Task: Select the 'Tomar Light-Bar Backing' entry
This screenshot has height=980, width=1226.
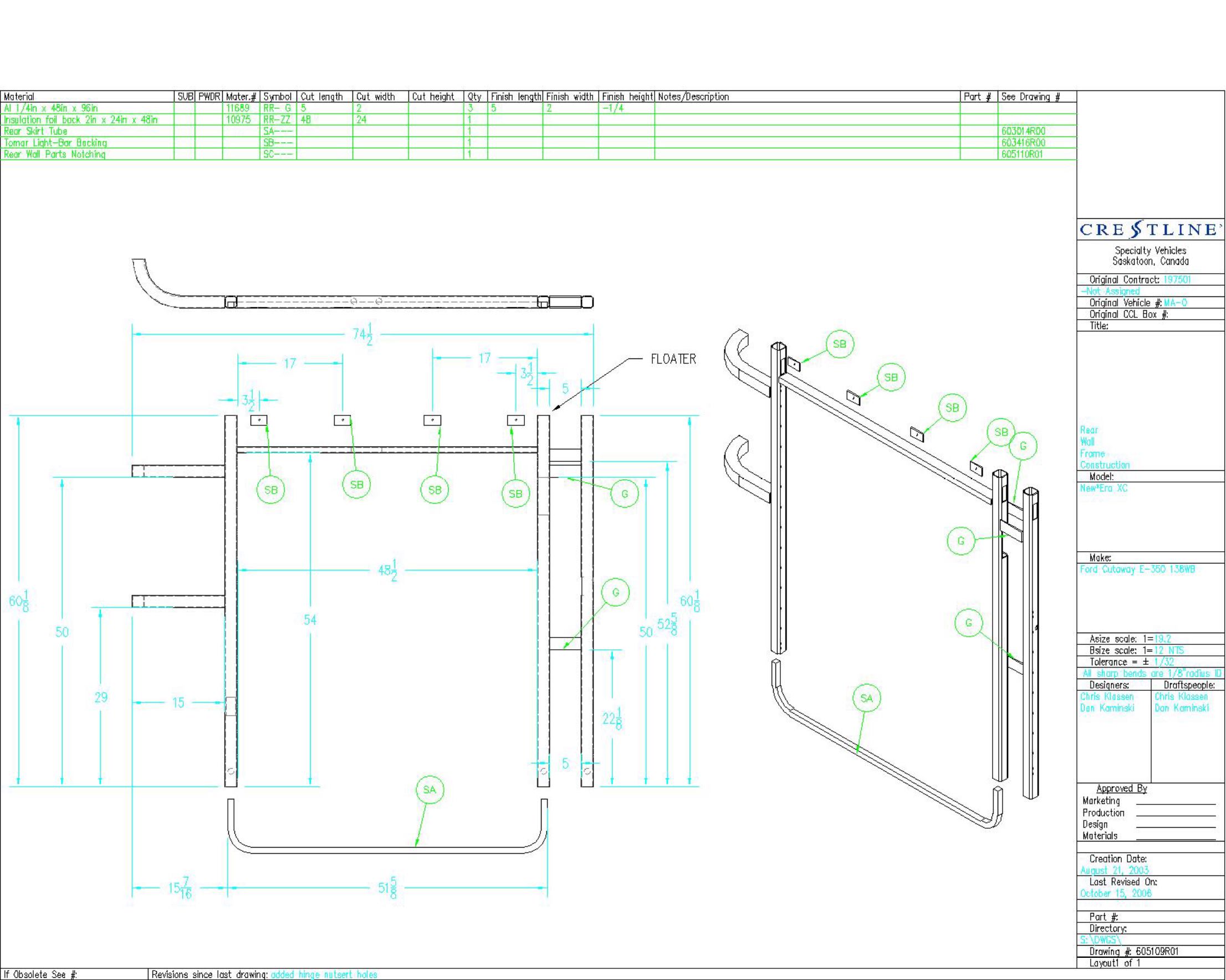Action: tap(55, 143)
